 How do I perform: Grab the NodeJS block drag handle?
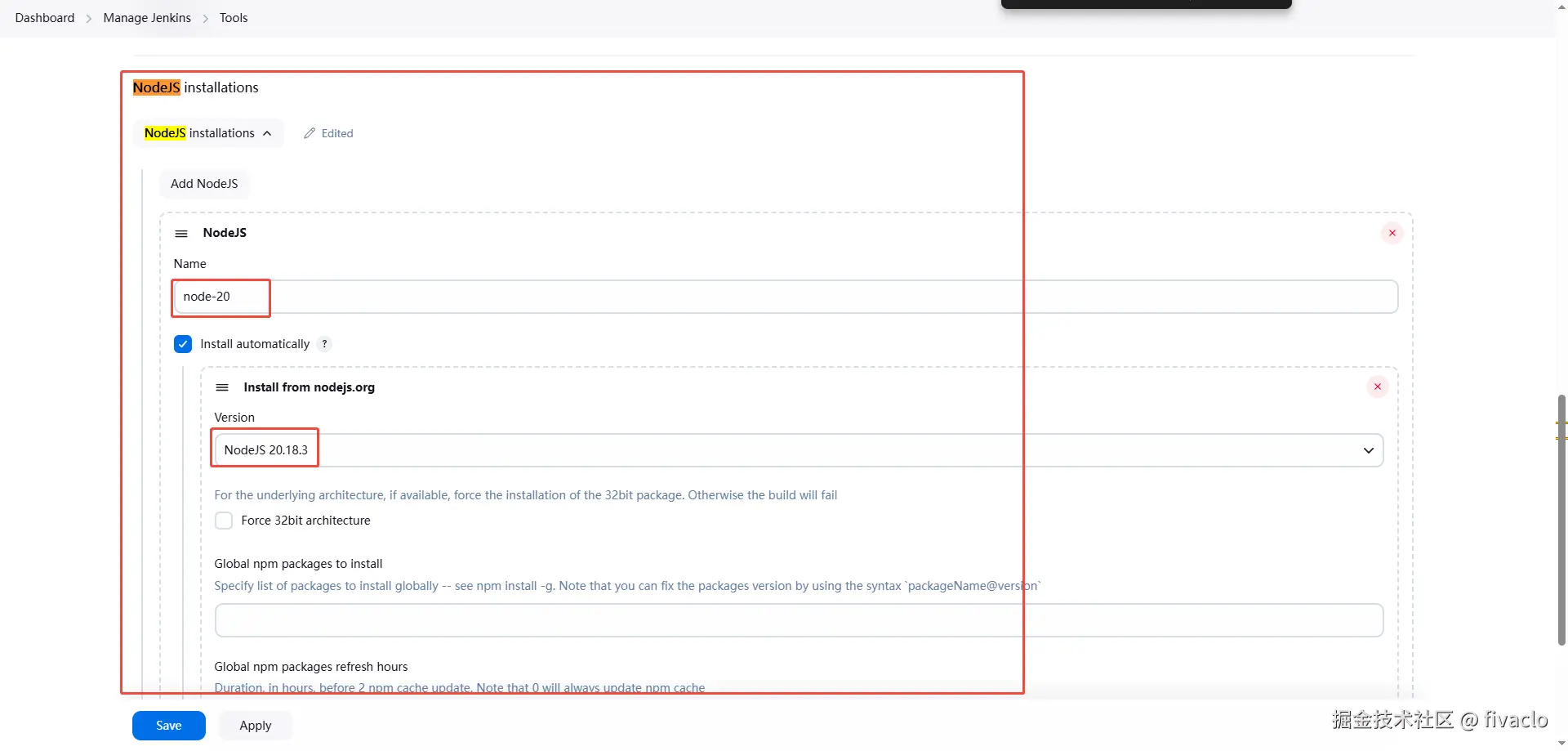181,234
